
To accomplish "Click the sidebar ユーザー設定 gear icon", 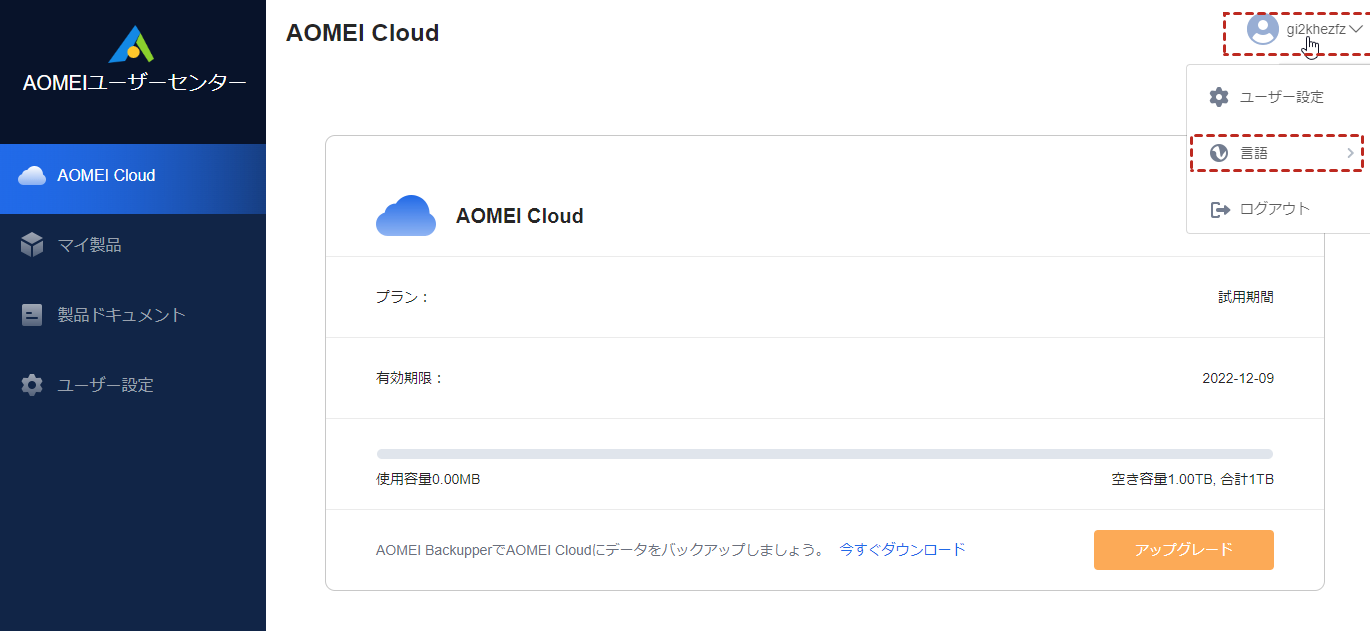I will (x=32, y=385).
